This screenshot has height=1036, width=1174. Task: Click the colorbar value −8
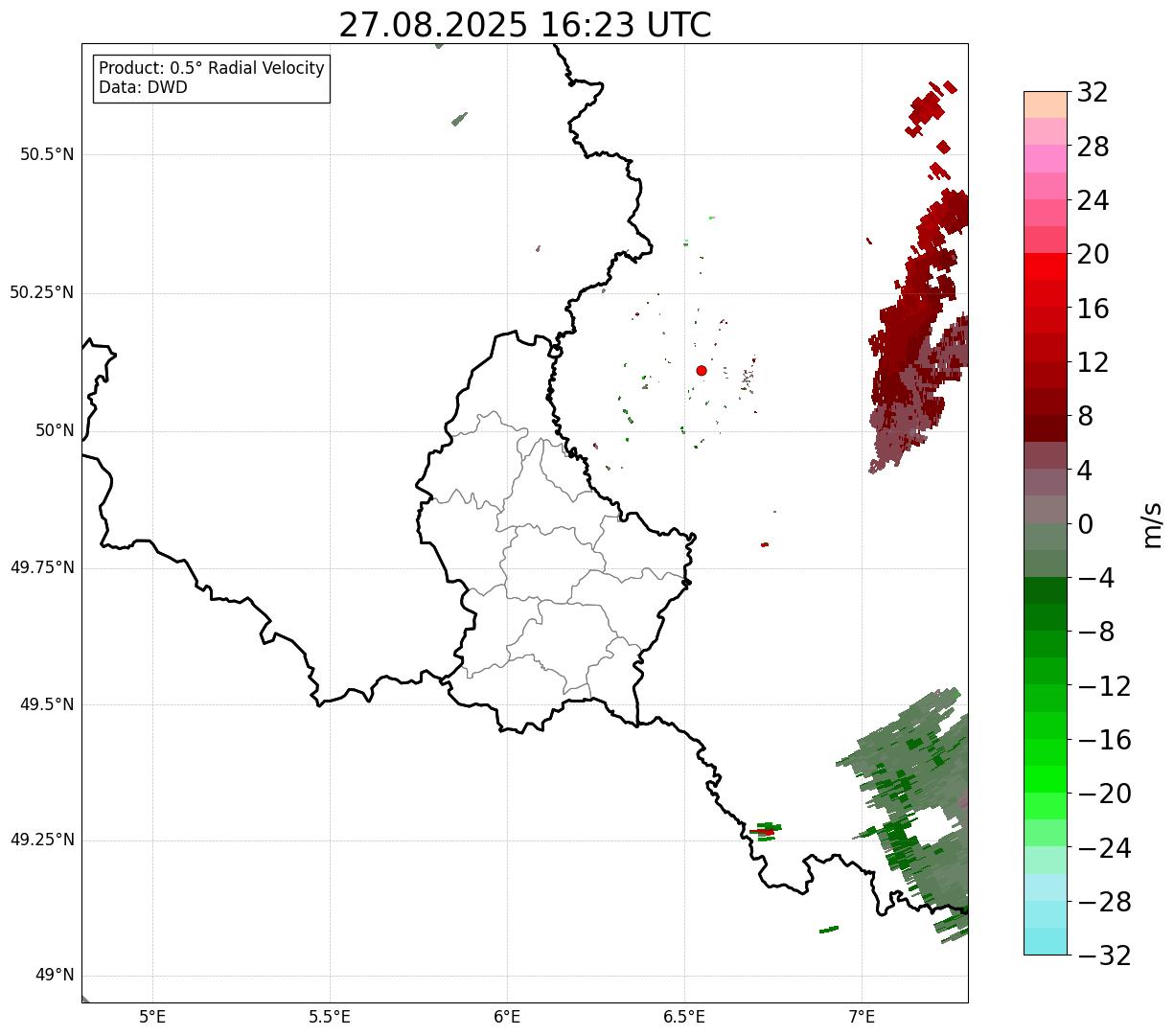(x=1094, y=632)
